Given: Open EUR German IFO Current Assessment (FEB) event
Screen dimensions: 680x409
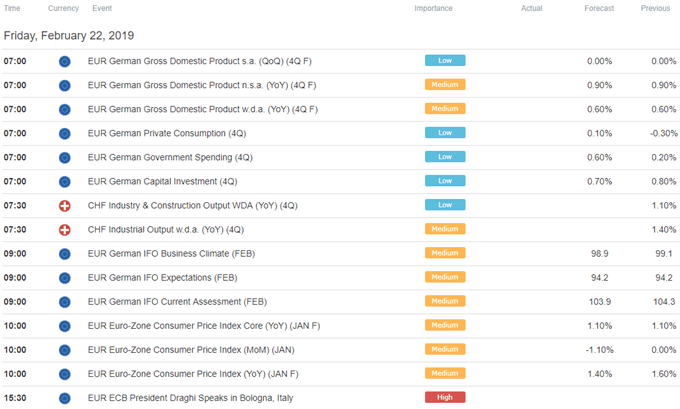Looking at the screenshot, I should pos(177,302).
